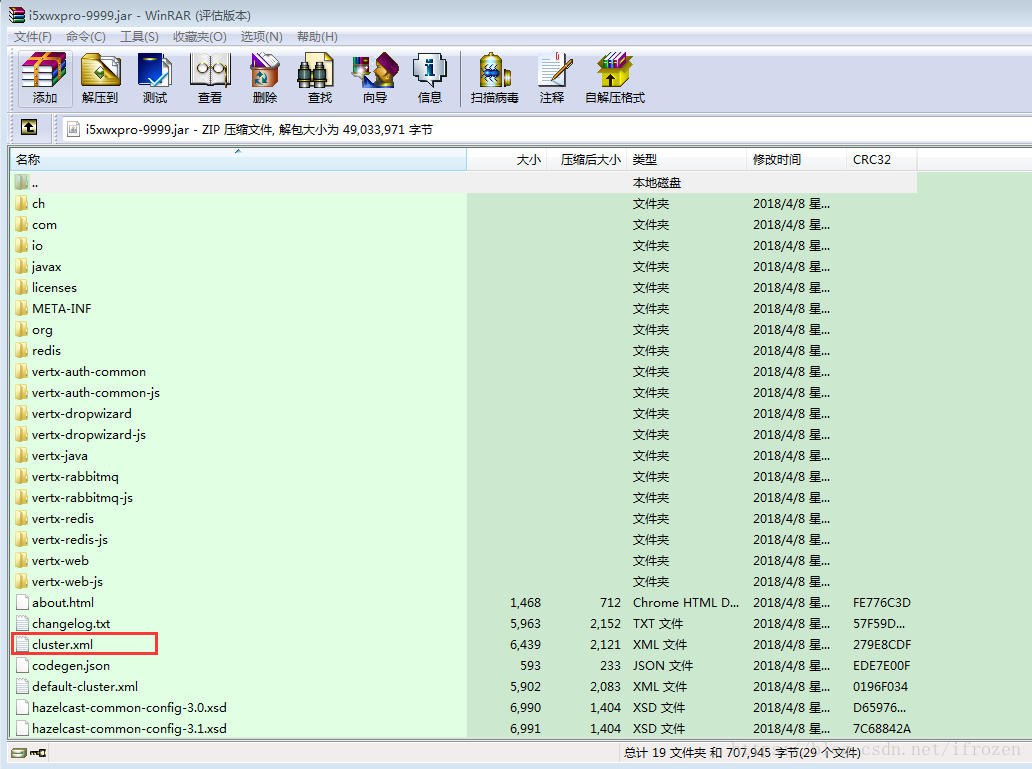The width and height of the screenshot is (1032, 769).
Task: Click the archive path address field
Action: [x=546, y=130]
